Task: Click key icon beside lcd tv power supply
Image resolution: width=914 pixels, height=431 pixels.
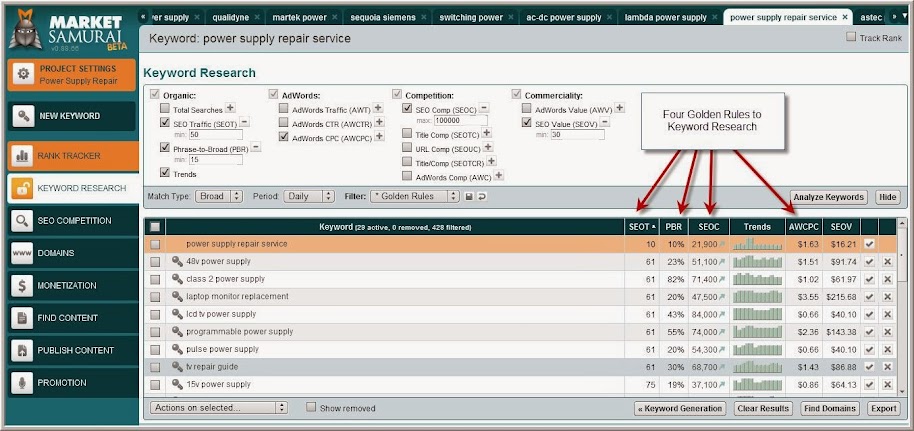Action: 177,314
